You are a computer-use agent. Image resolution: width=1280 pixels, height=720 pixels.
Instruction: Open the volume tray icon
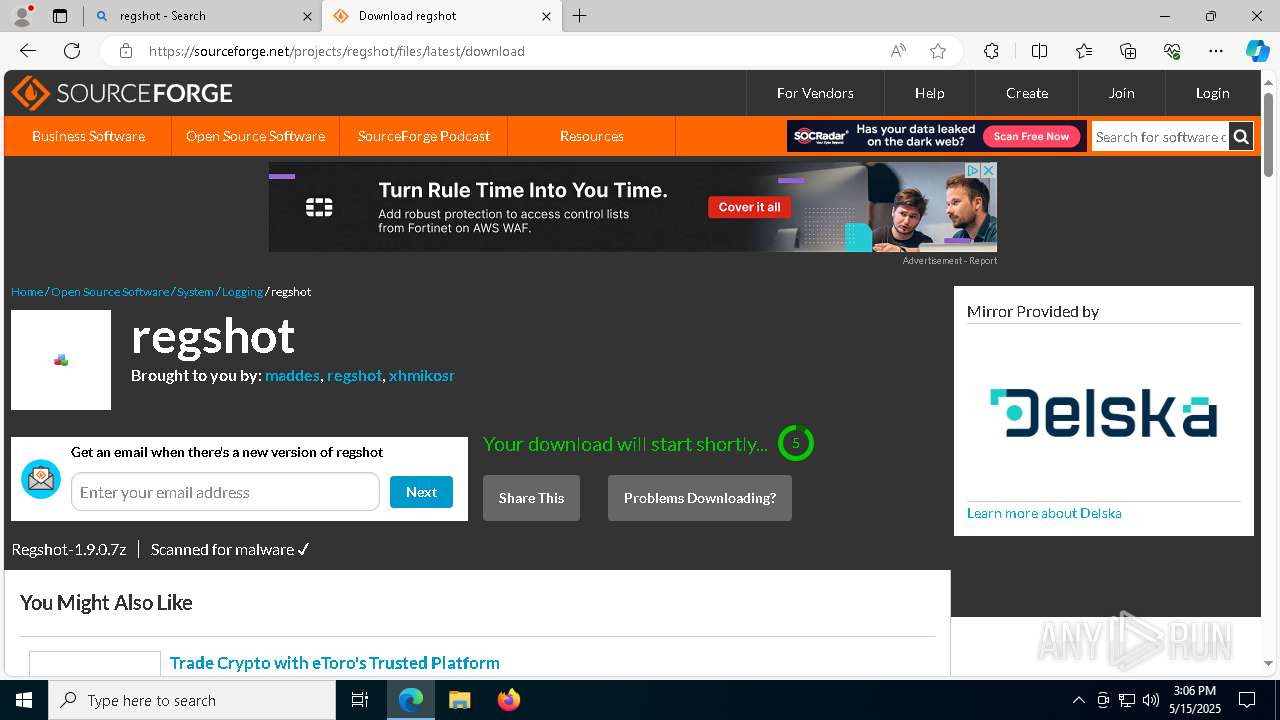1150,700
